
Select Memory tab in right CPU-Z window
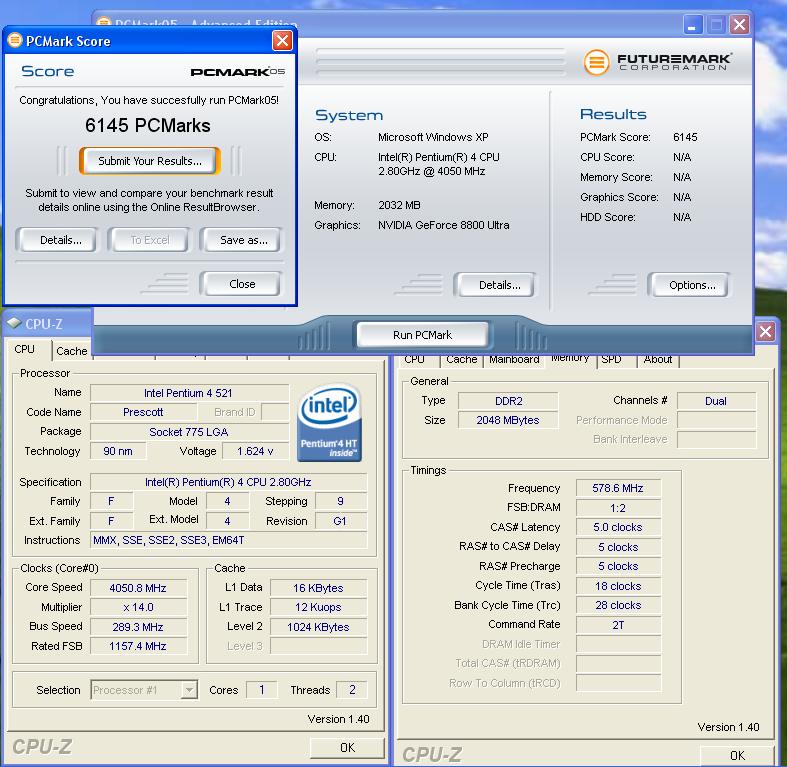[x=570, y=358]
